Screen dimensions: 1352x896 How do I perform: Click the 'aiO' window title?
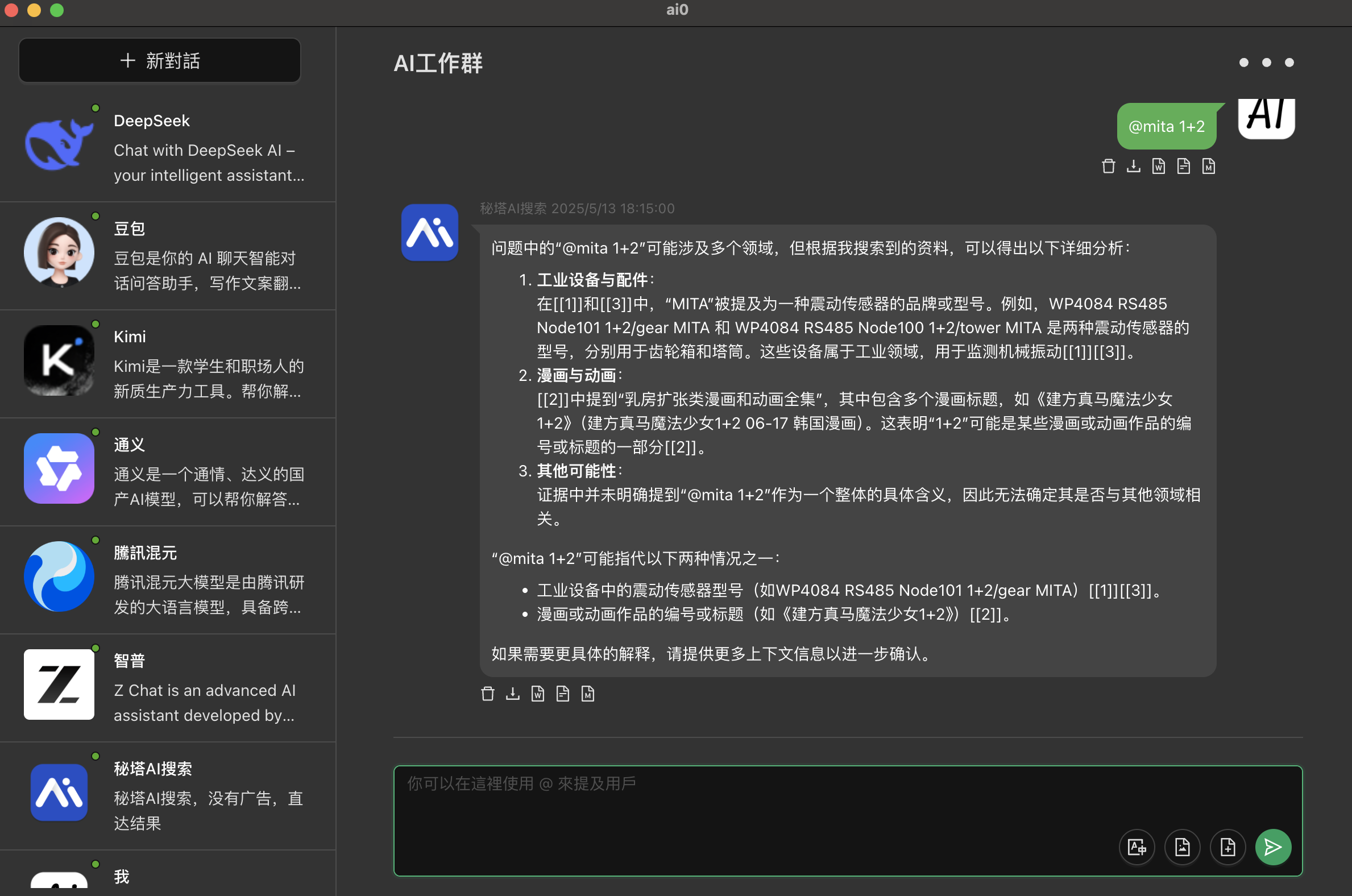[677, 10]
